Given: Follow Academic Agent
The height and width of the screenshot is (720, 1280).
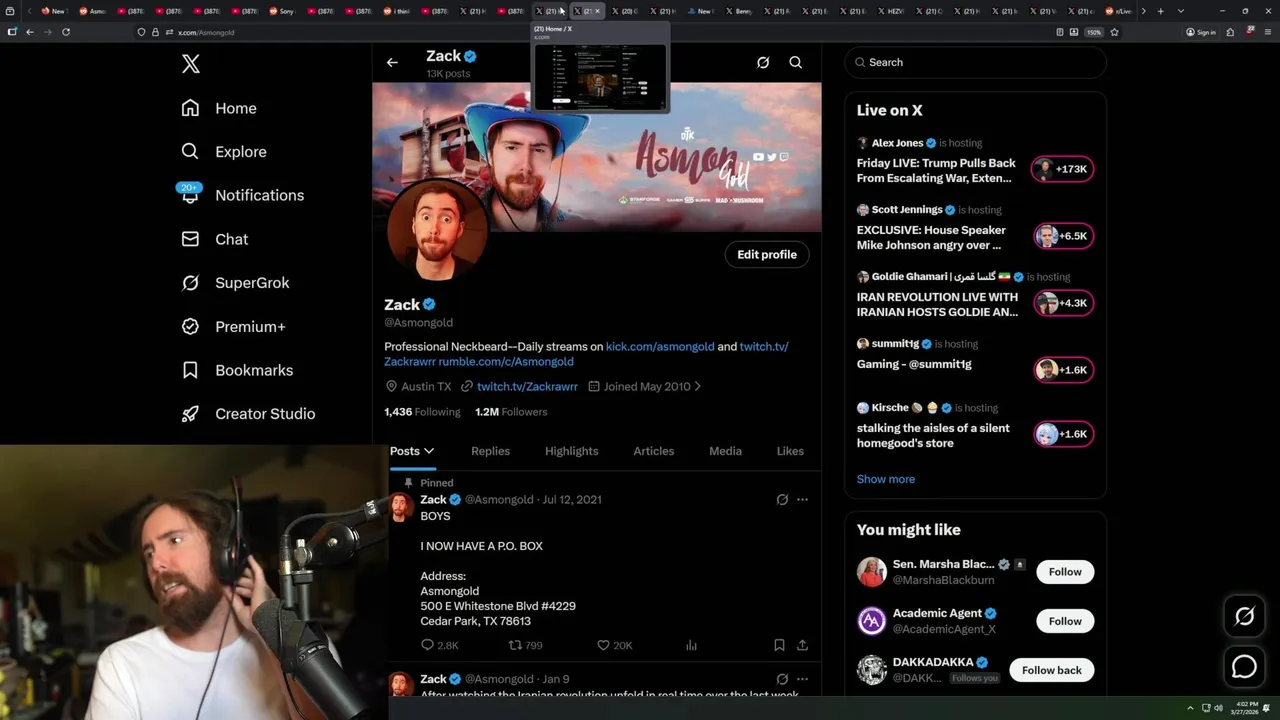Looking at the screenshot, I should pos(1065,621).
